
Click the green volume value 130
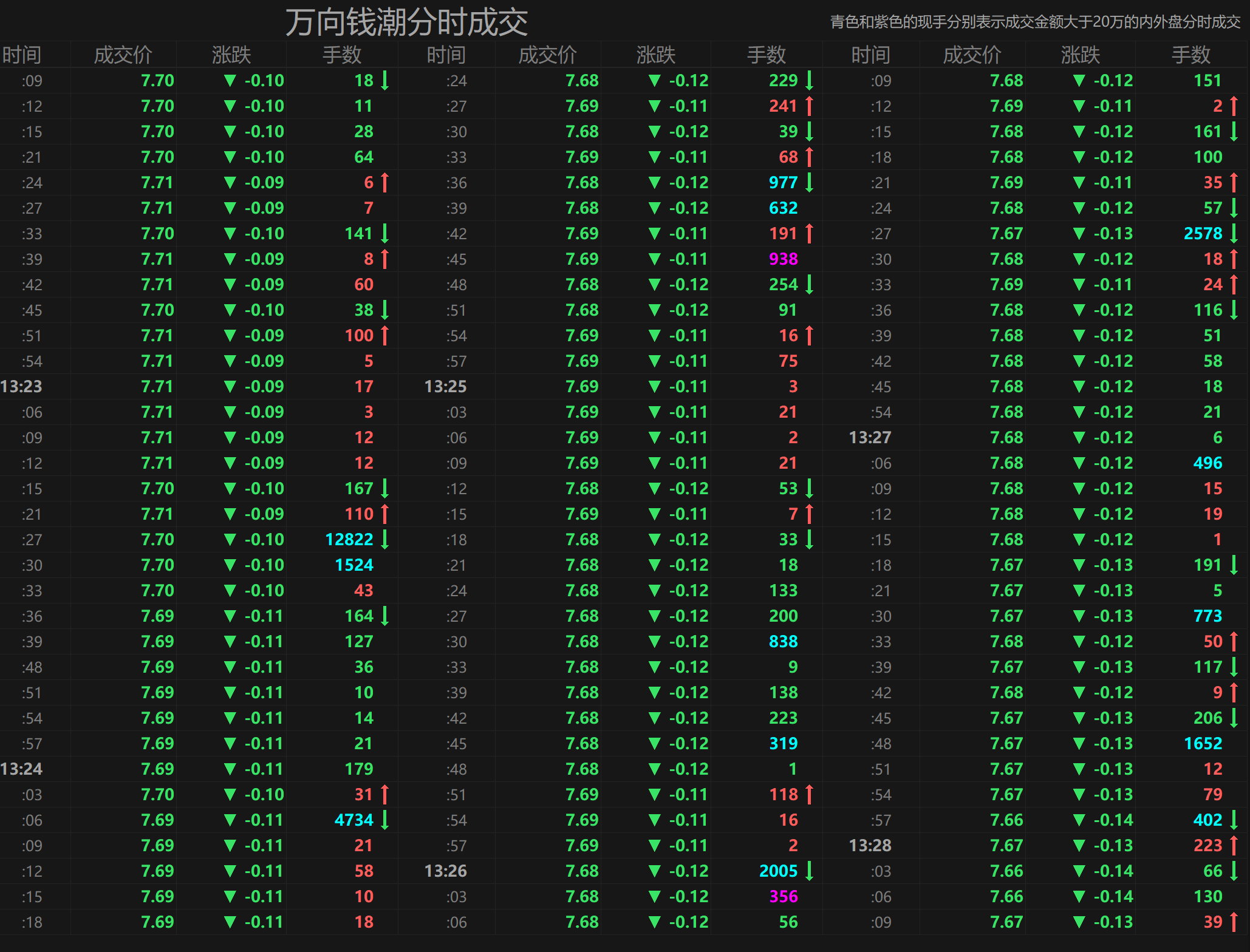(1208, 896)
